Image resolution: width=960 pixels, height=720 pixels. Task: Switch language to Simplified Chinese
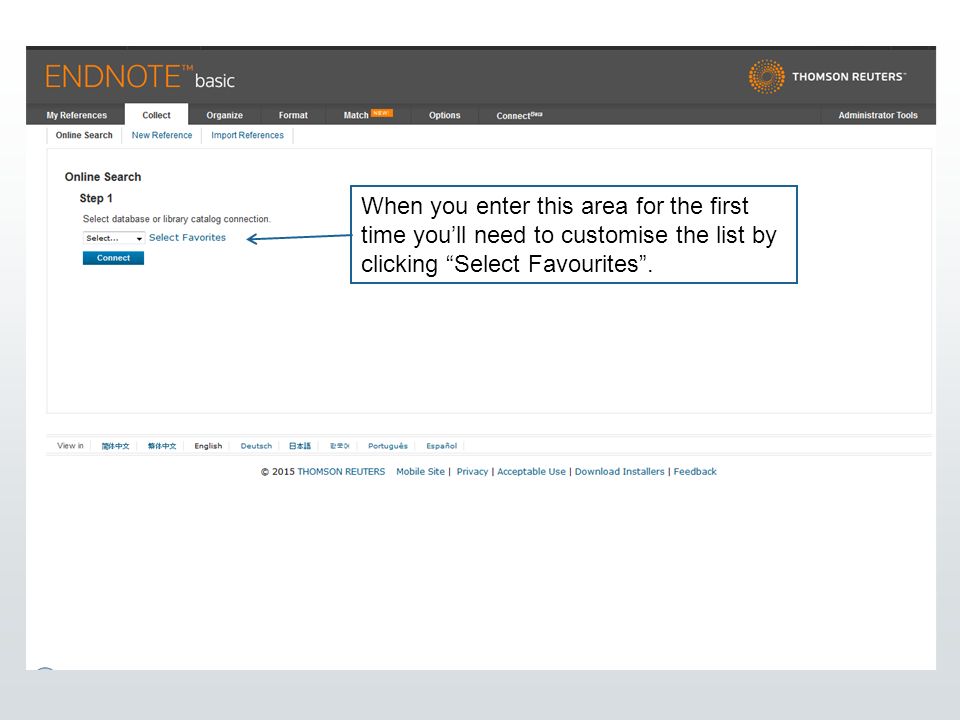point(115,446)
